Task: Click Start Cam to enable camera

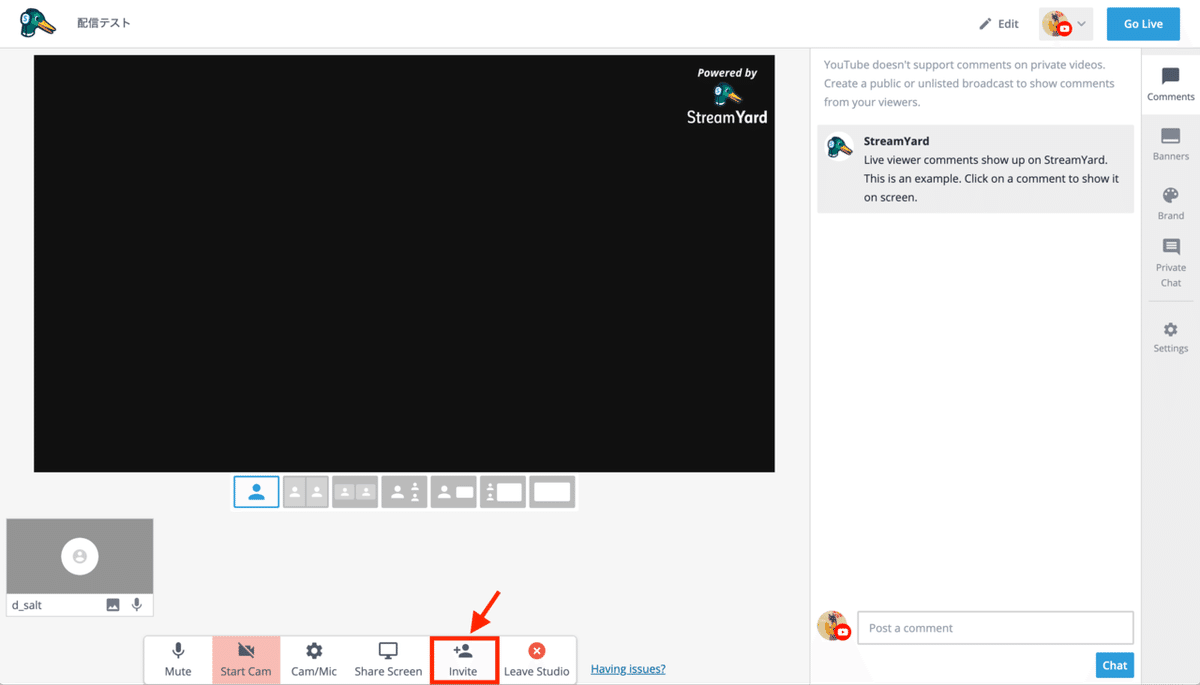Action: 246,660
